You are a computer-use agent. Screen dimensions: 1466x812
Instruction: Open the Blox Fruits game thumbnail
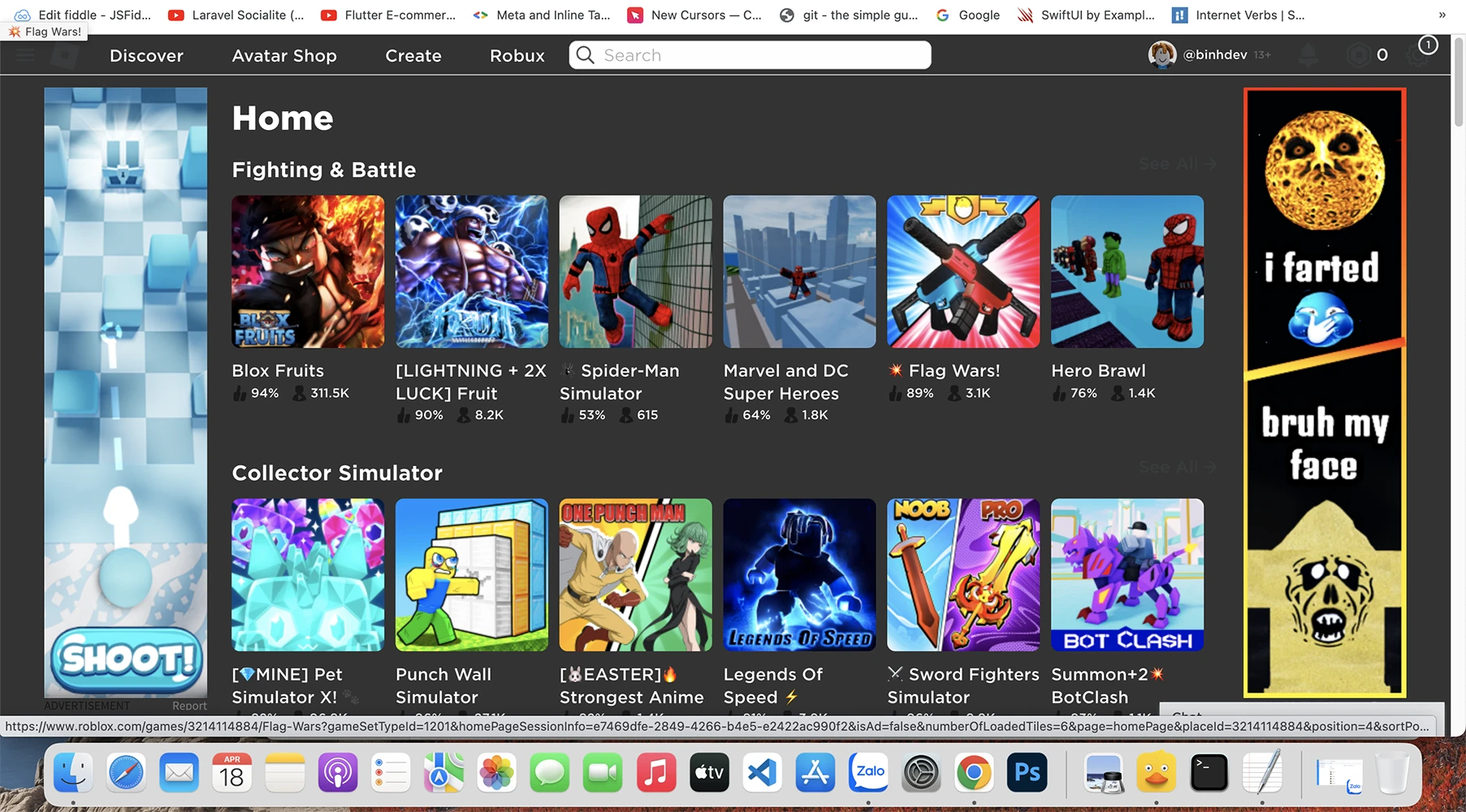coord(308,271)
